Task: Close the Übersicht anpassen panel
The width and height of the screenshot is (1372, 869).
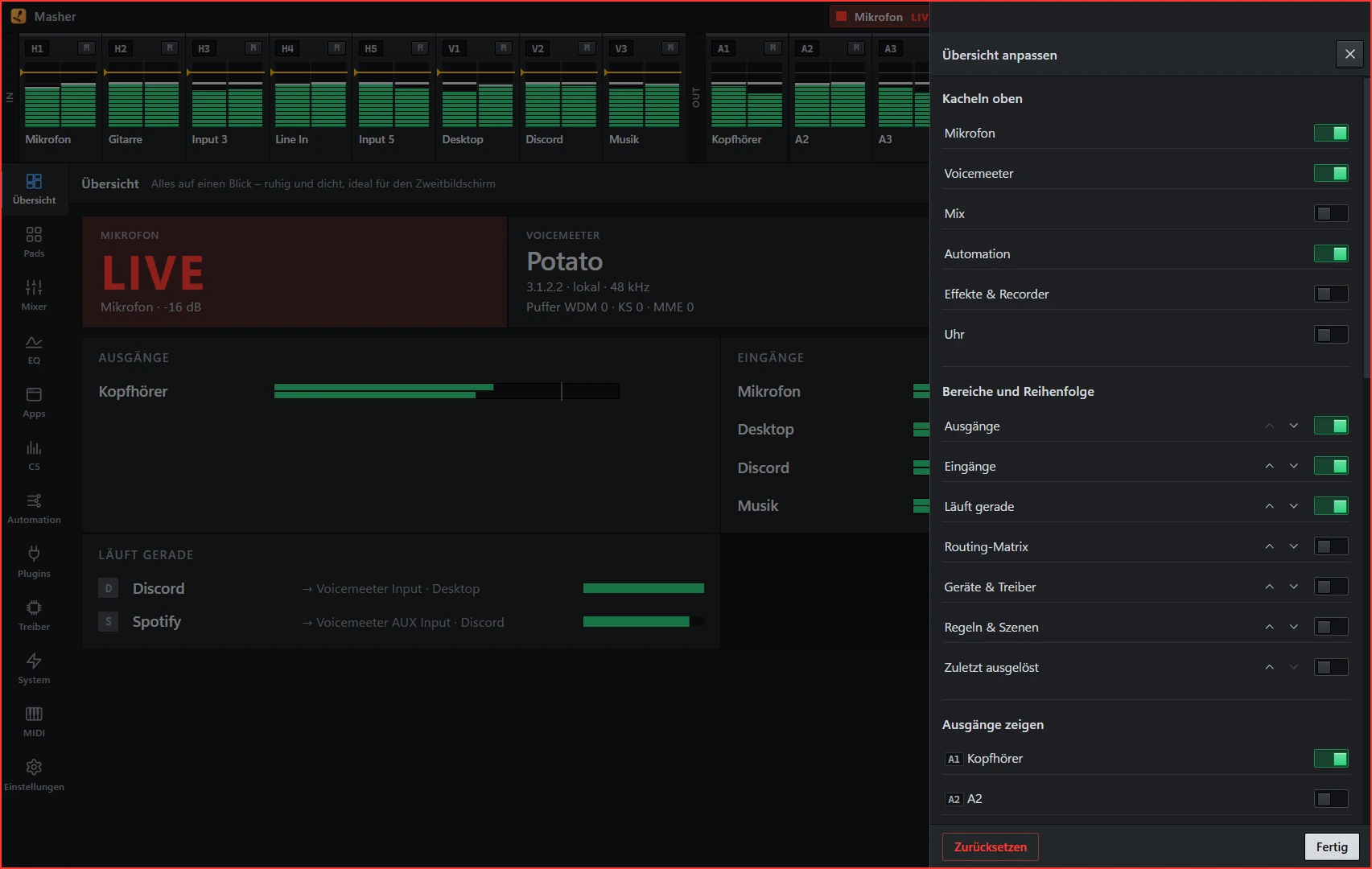Action: pyautogui.click(x=1349, y=54)
